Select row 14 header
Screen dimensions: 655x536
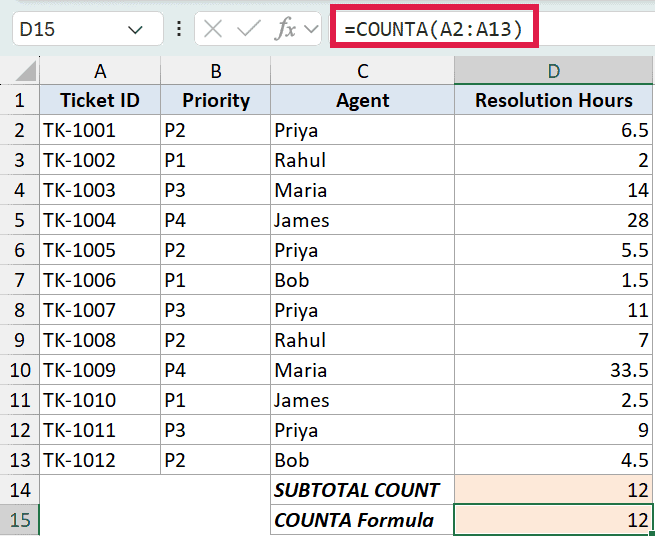(20, 490)
